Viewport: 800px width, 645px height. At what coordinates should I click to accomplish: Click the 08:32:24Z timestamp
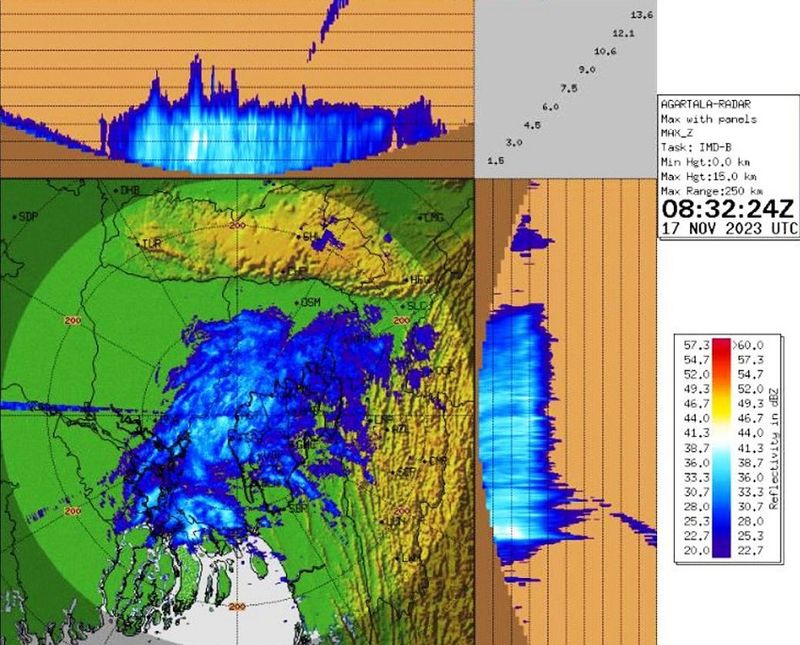728,208
